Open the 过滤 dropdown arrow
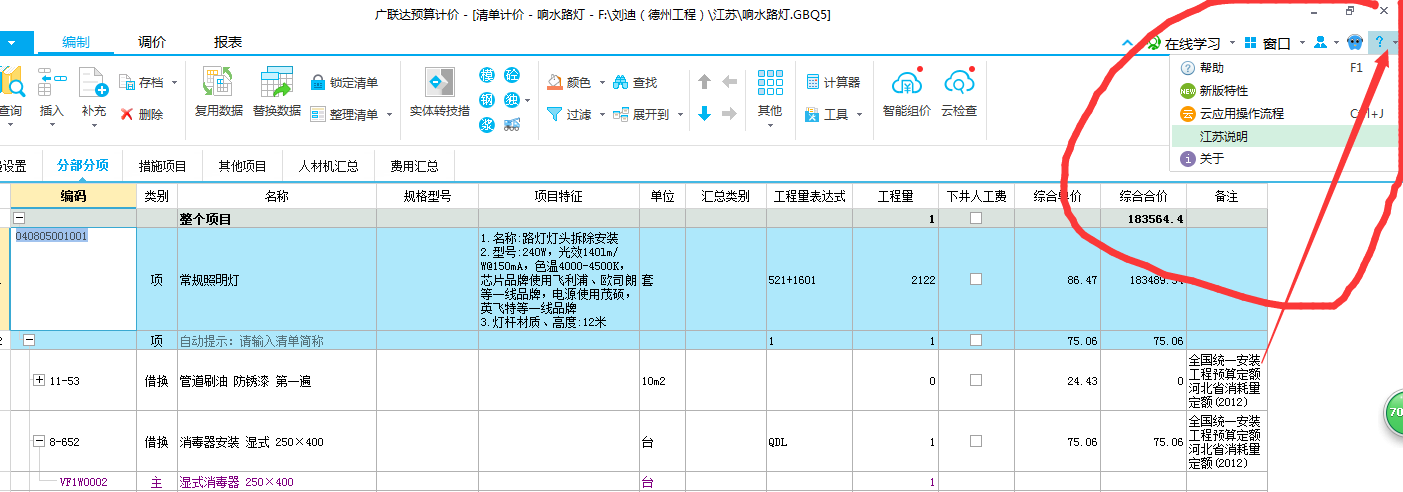The image size is (1403, 492). 602,115
